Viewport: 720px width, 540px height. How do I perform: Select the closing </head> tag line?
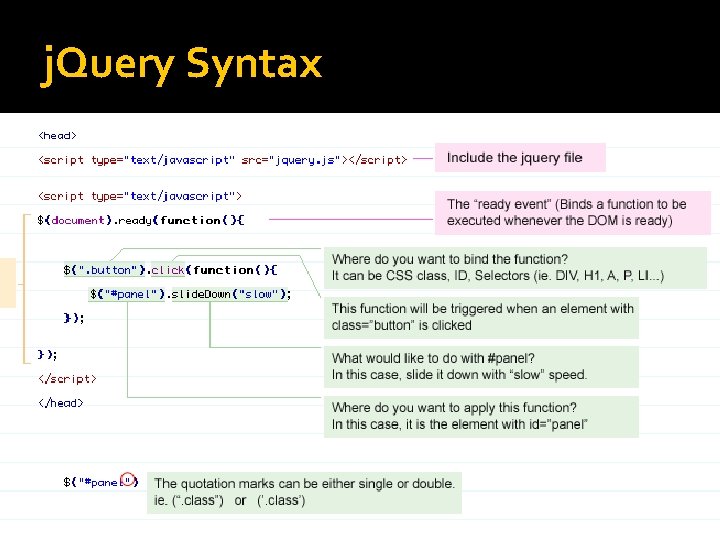coord(61,403)
